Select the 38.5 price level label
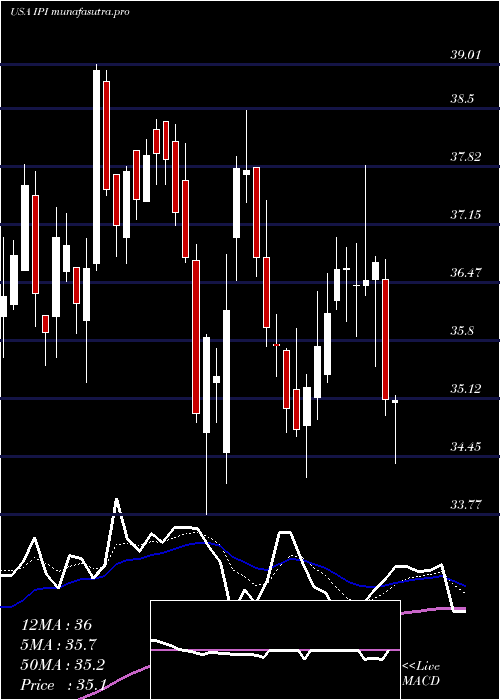 tap(462, 99)
